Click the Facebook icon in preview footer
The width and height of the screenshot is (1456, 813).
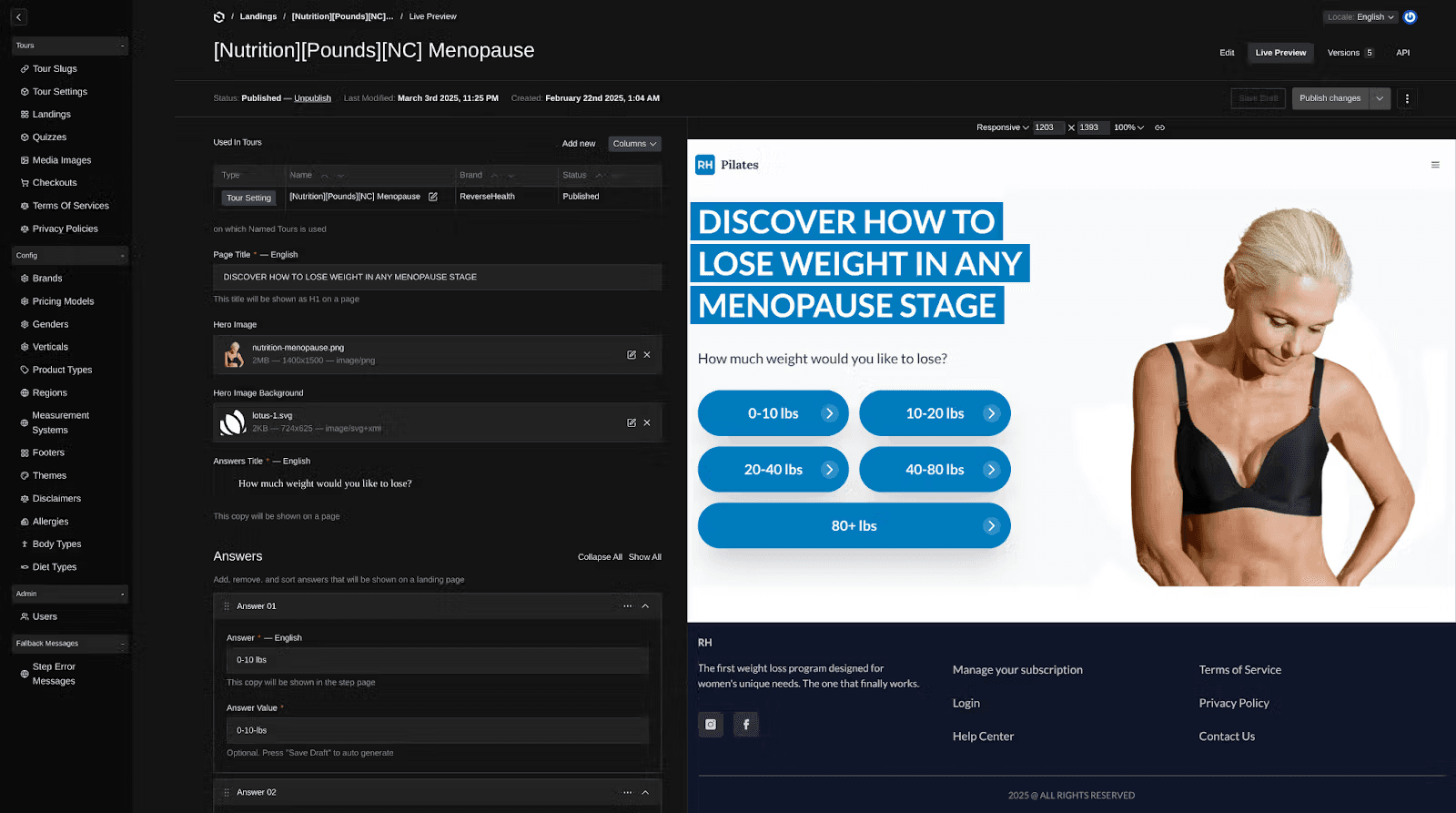746,725
